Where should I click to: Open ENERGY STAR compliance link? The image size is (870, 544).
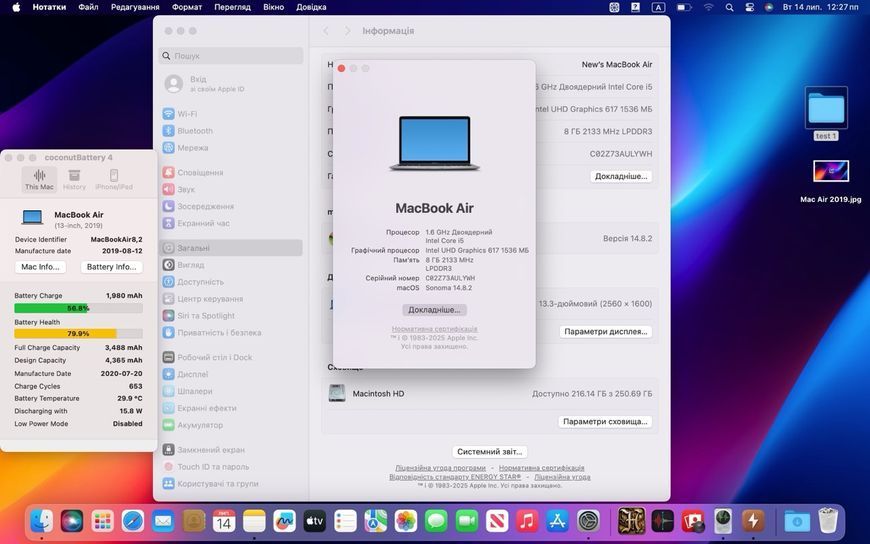455,477
